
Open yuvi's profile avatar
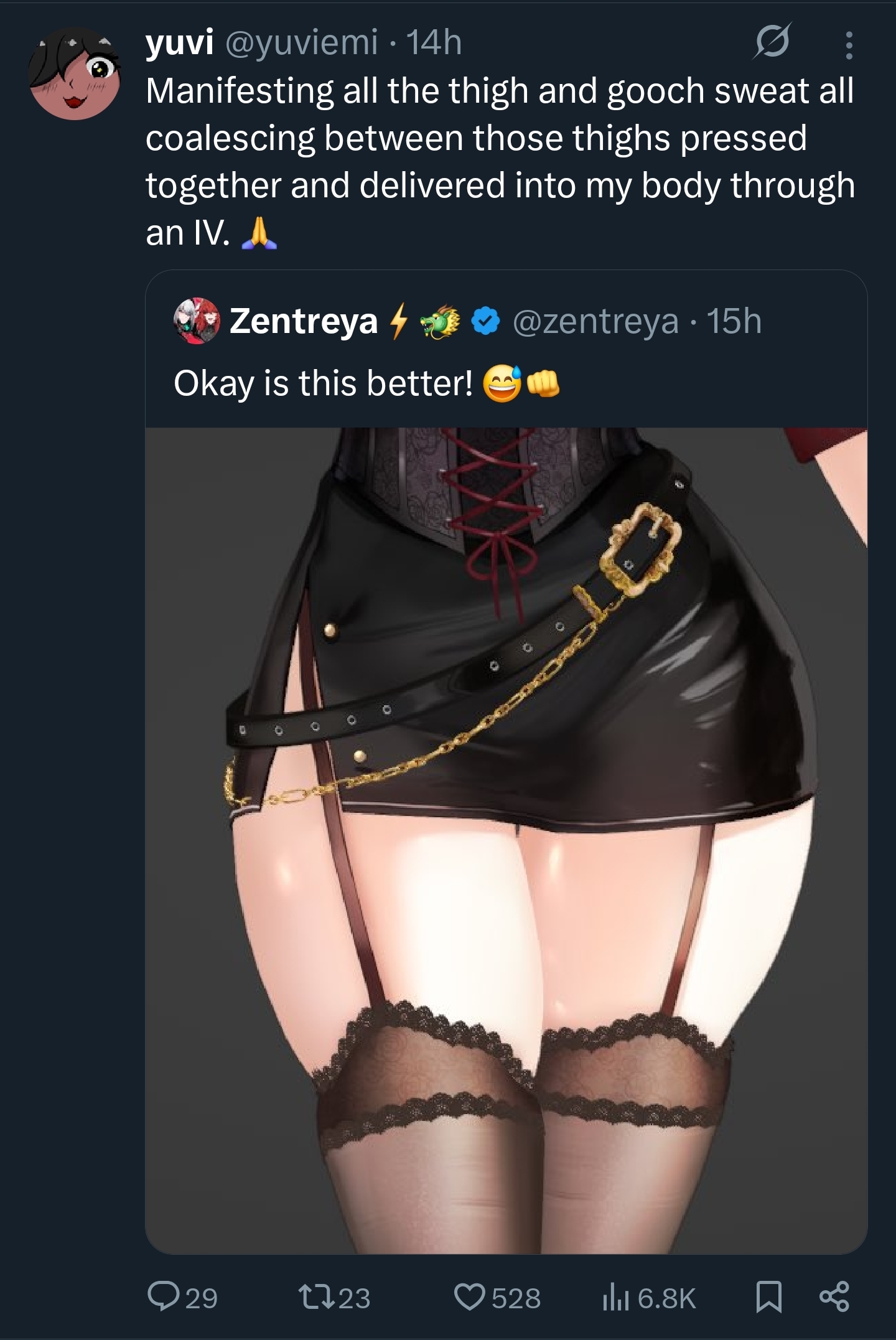coord(75,73)
